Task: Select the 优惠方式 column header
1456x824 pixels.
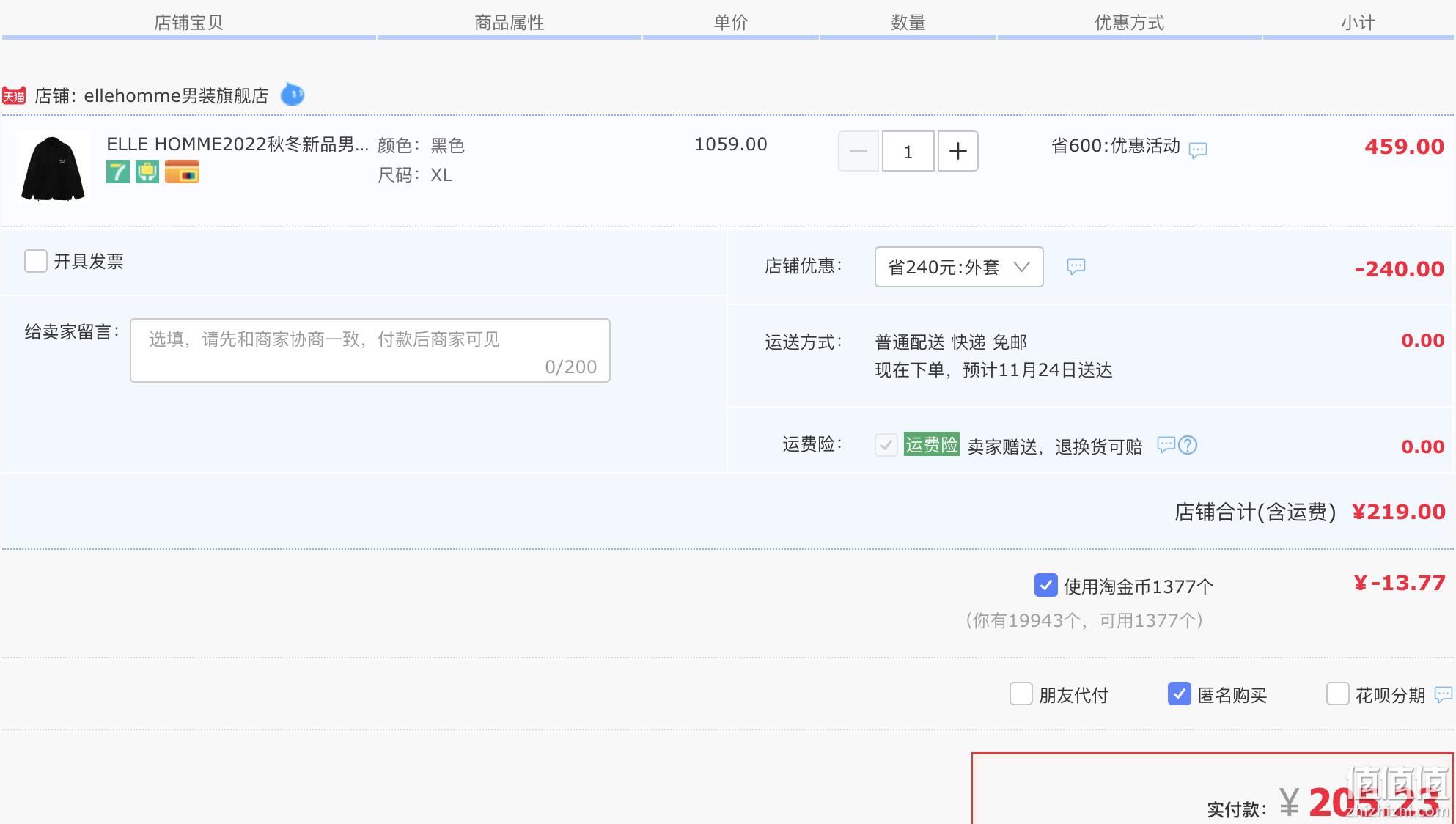Action: [x=1130, y=23]
